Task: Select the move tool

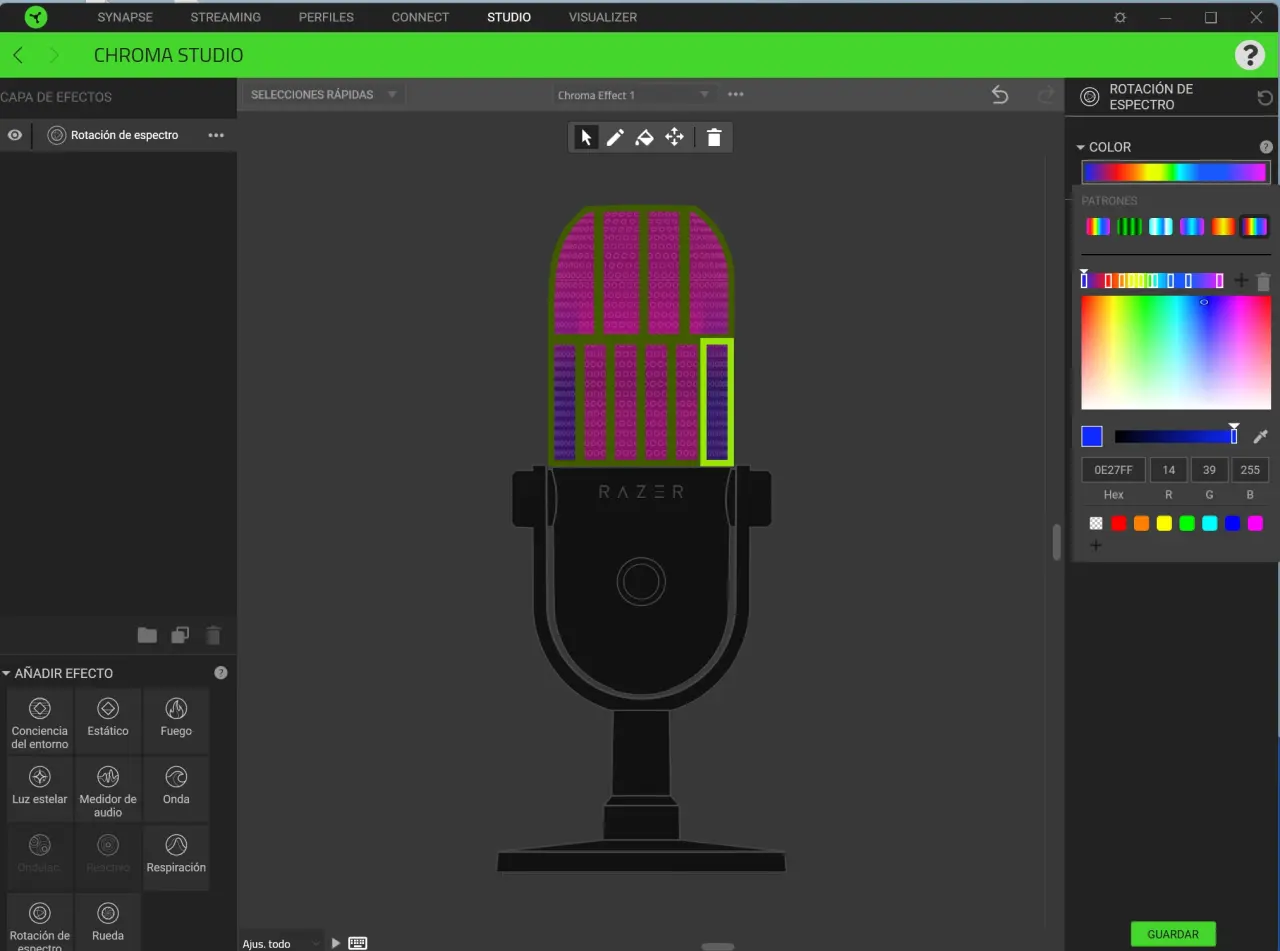Action: [x=675, y=137]
